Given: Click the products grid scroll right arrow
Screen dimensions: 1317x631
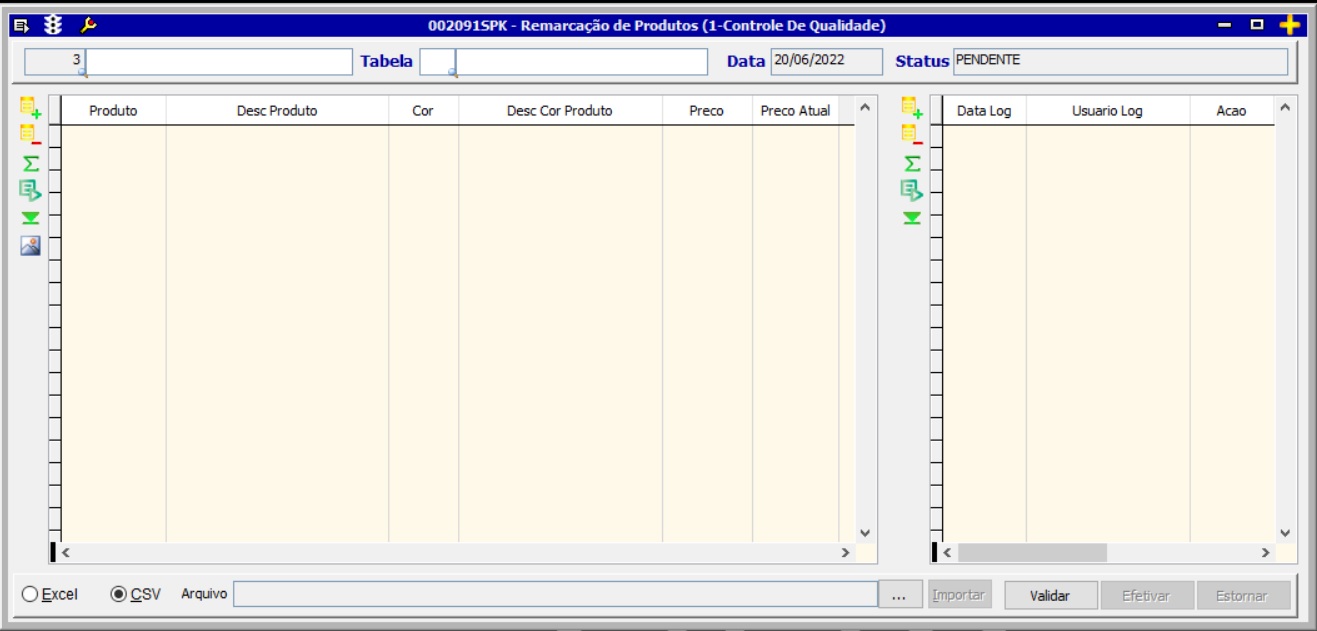Looking at the screenshot, I should [845, 552].
